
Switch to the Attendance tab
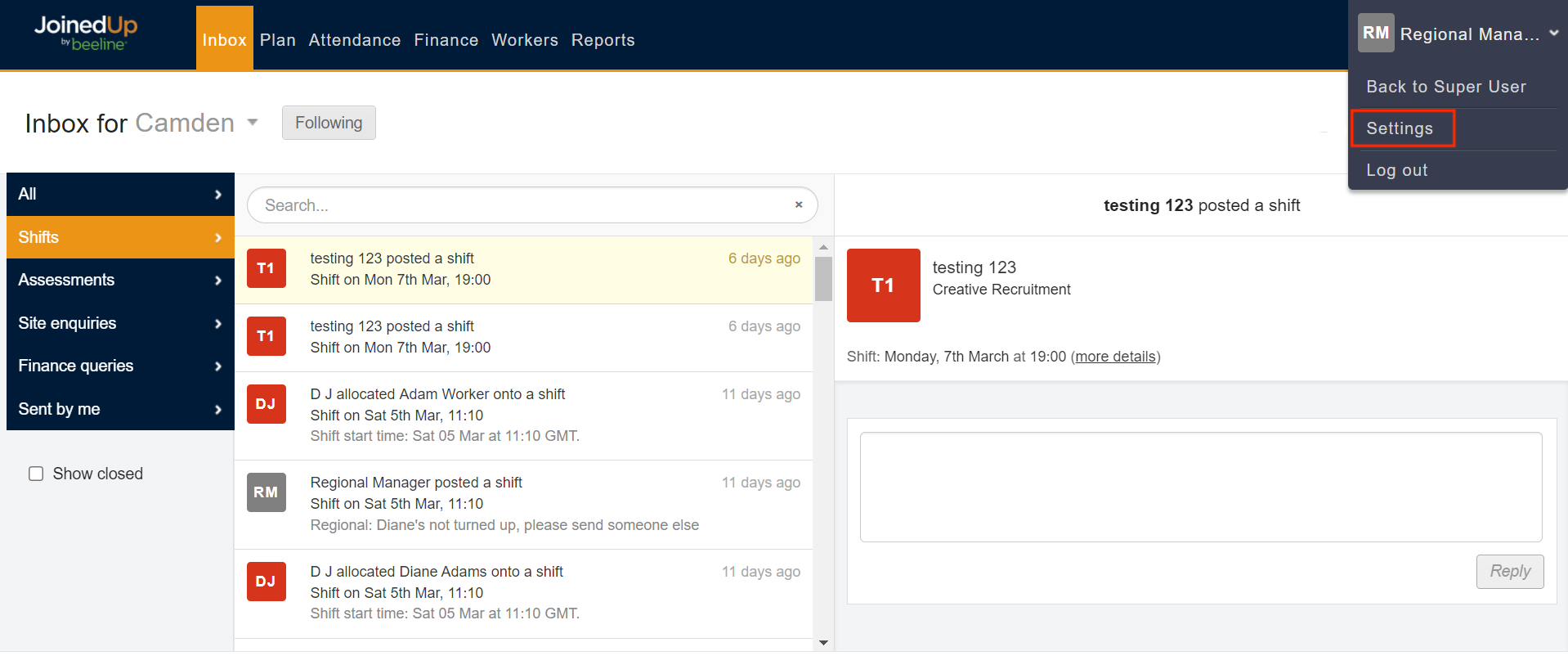tap(354, 40)
